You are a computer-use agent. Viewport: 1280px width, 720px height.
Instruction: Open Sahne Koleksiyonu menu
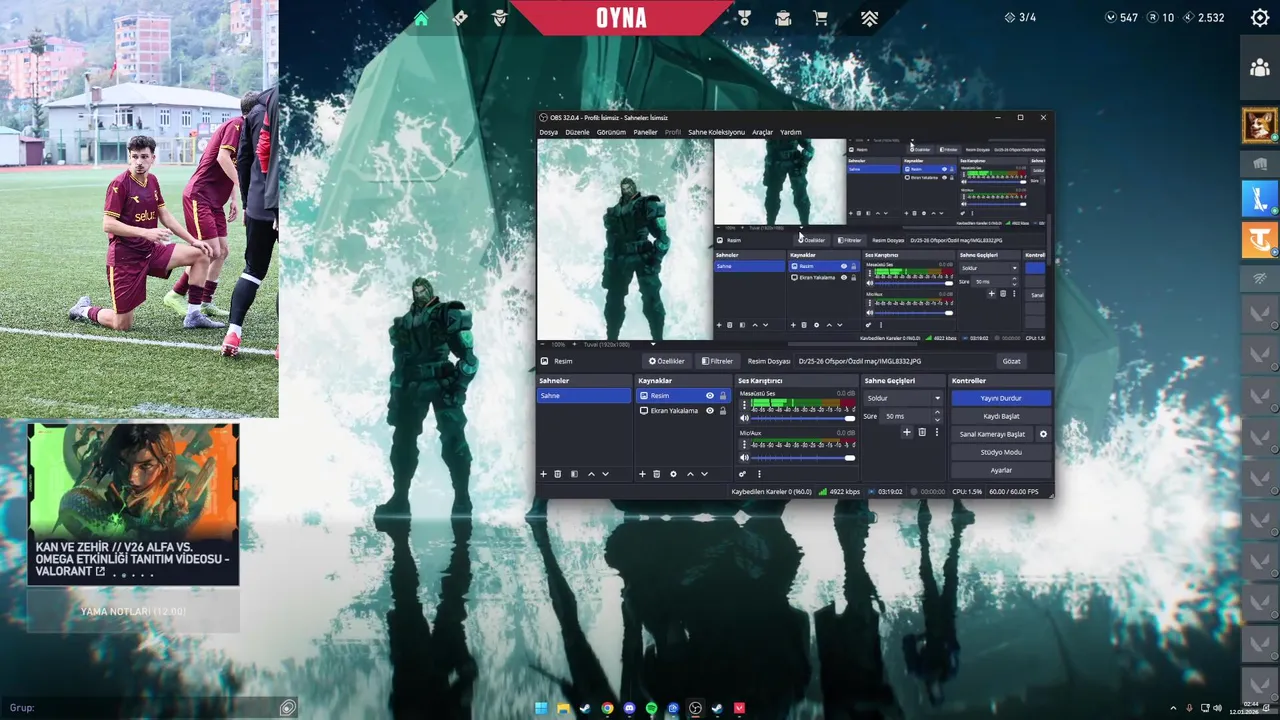pos(716,132)
